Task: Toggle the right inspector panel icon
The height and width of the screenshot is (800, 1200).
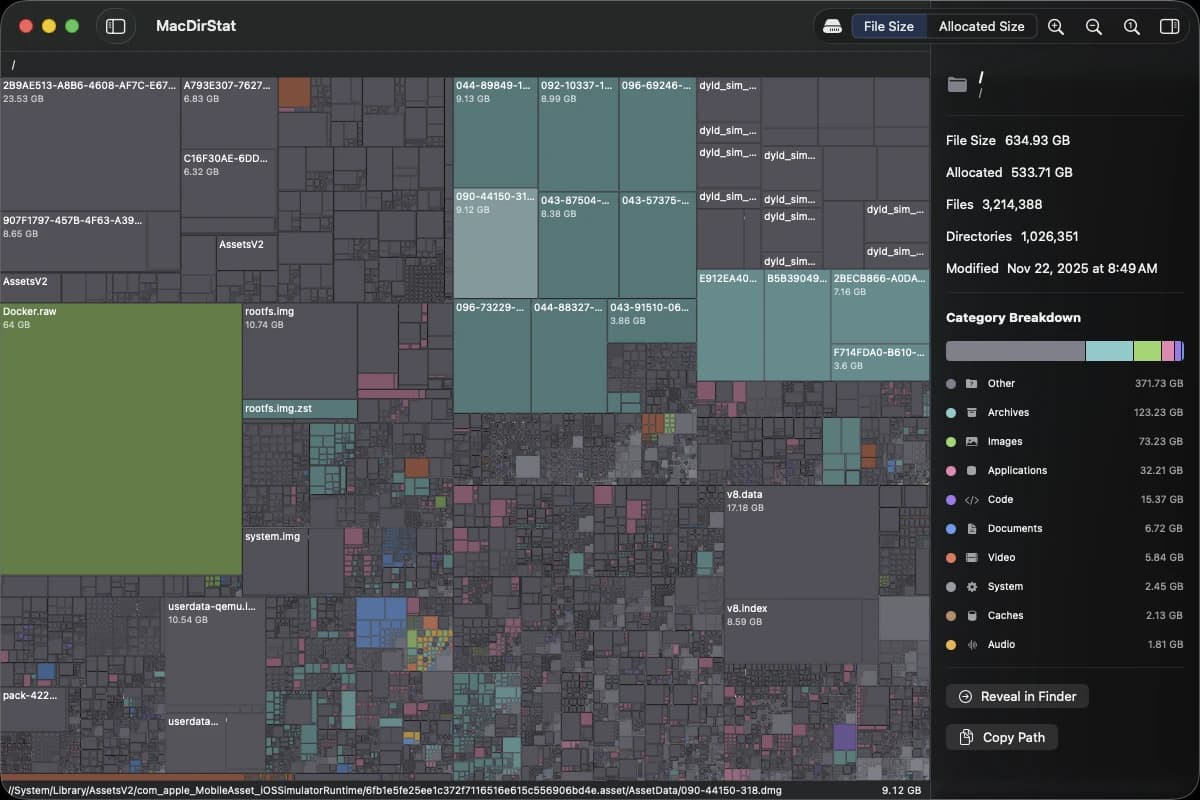Action: tap(1169, 27)
